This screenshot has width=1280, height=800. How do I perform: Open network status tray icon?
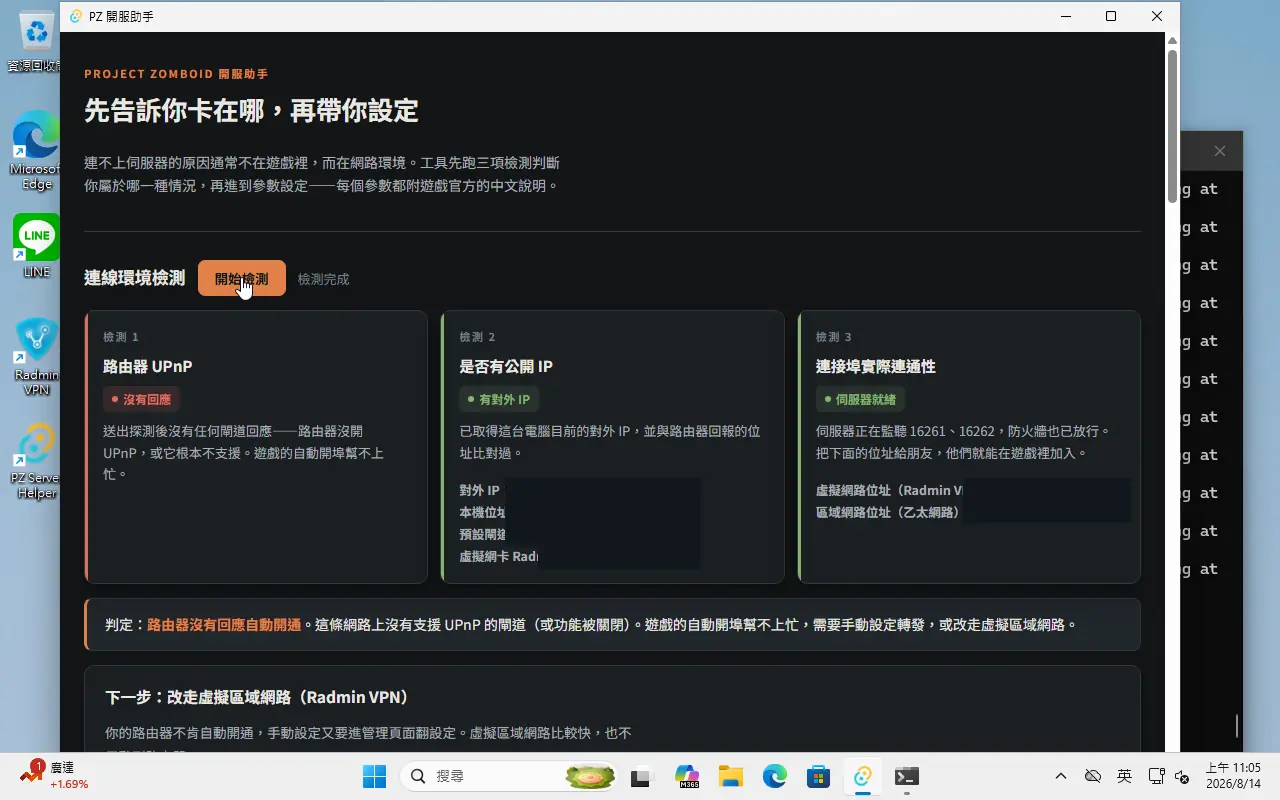1156,776
